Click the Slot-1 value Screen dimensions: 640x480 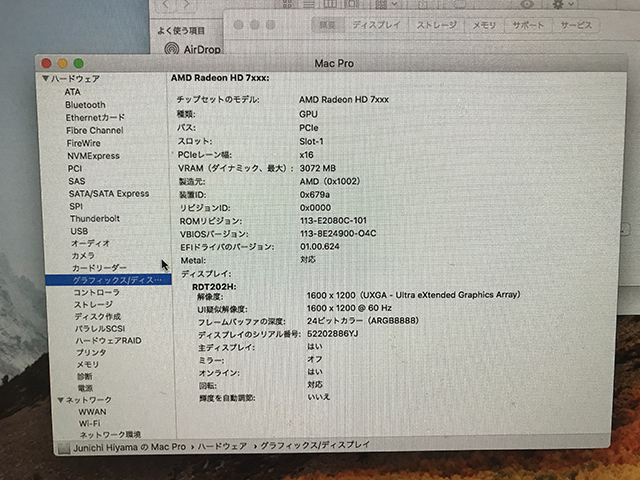coord(311,141)
